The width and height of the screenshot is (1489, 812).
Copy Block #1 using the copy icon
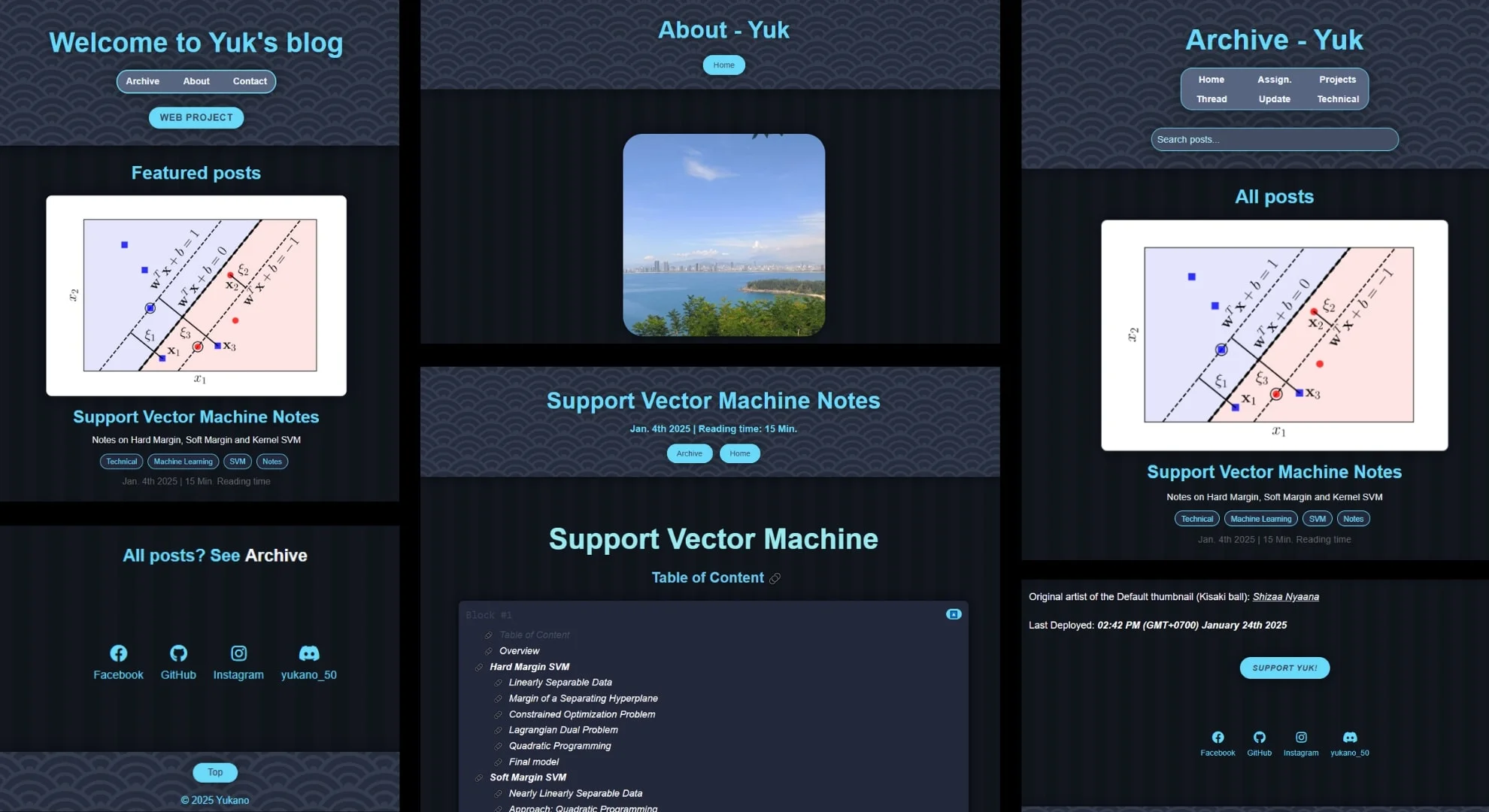pyautogui.click(x=954, y=614)
